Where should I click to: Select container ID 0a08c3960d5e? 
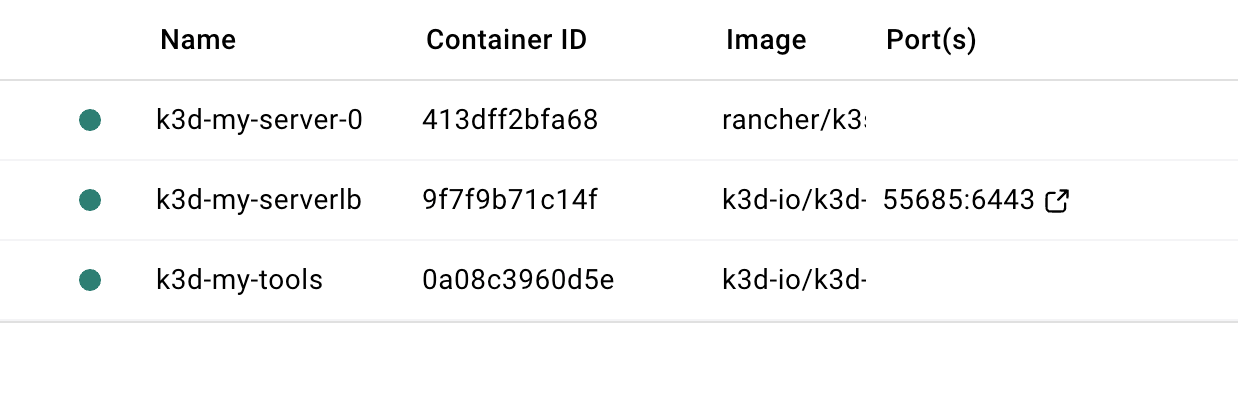coord(518,281)
